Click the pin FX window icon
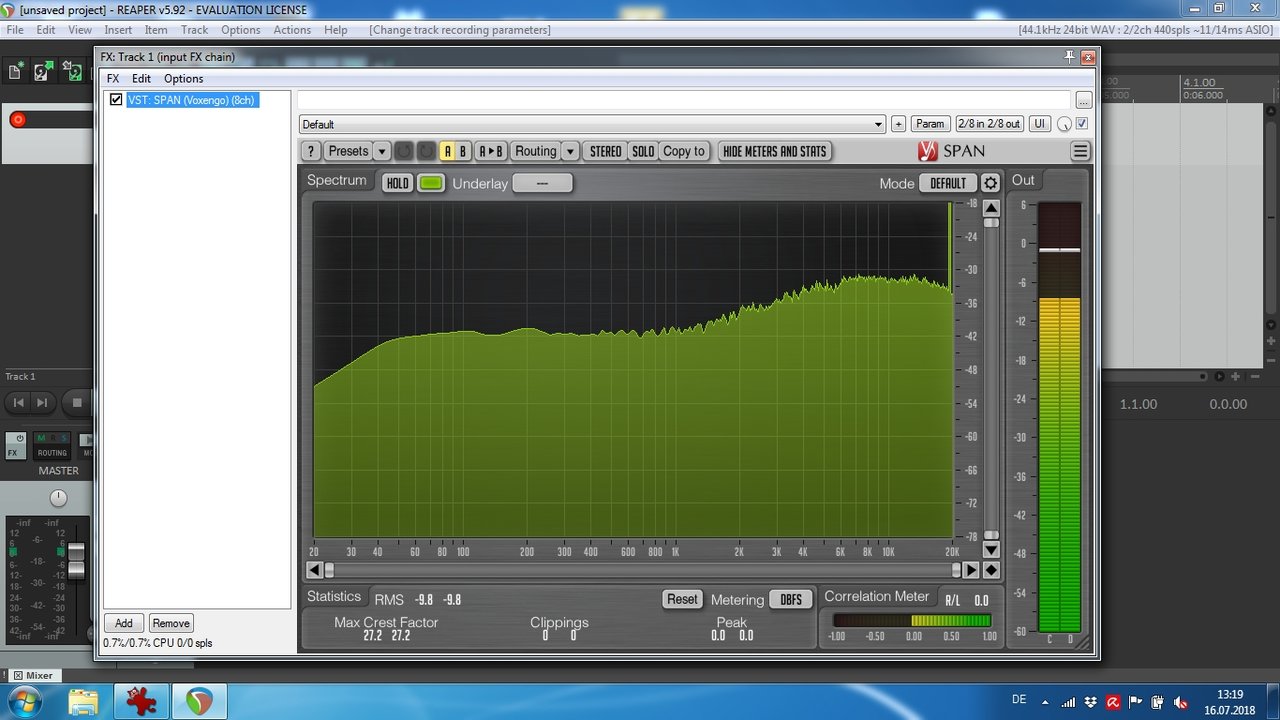 pyautogui.click(x=1069, y=57)
